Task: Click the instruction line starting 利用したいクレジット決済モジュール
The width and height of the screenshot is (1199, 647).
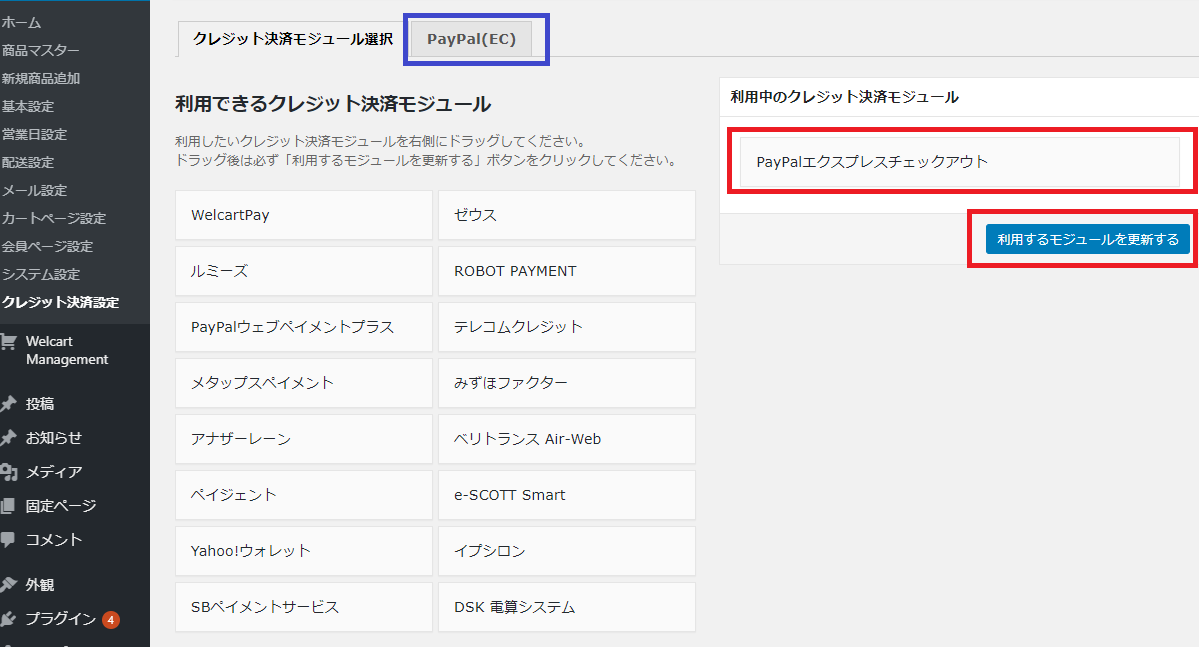Action: [381, 141]
